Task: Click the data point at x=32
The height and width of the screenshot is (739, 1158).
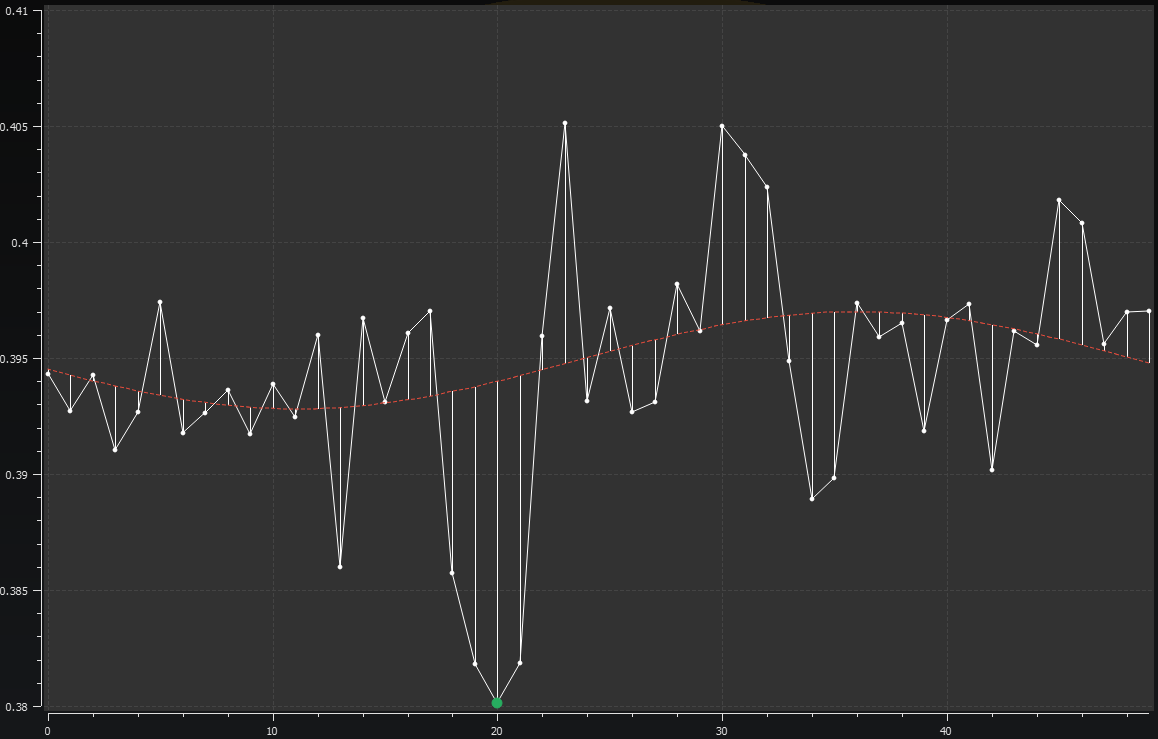Action: pyautogui.click(x=767, y=187)
